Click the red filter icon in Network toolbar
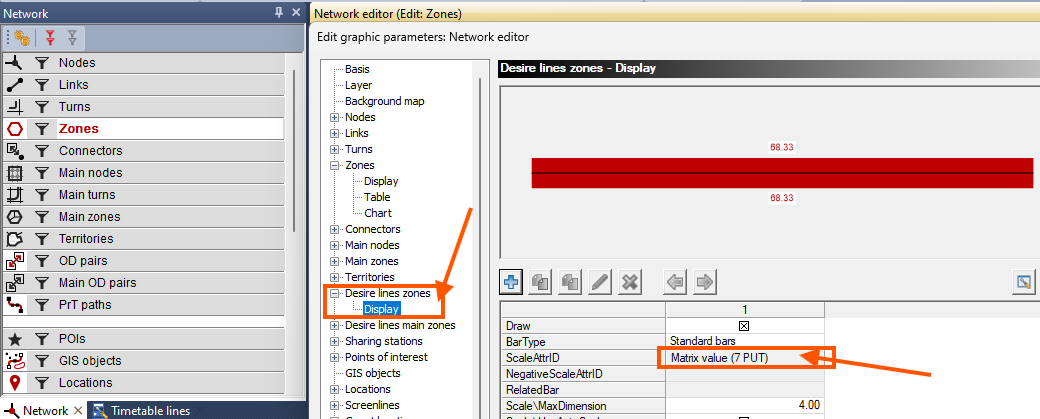Screen dimensions: 1040x419 (49, 38)
